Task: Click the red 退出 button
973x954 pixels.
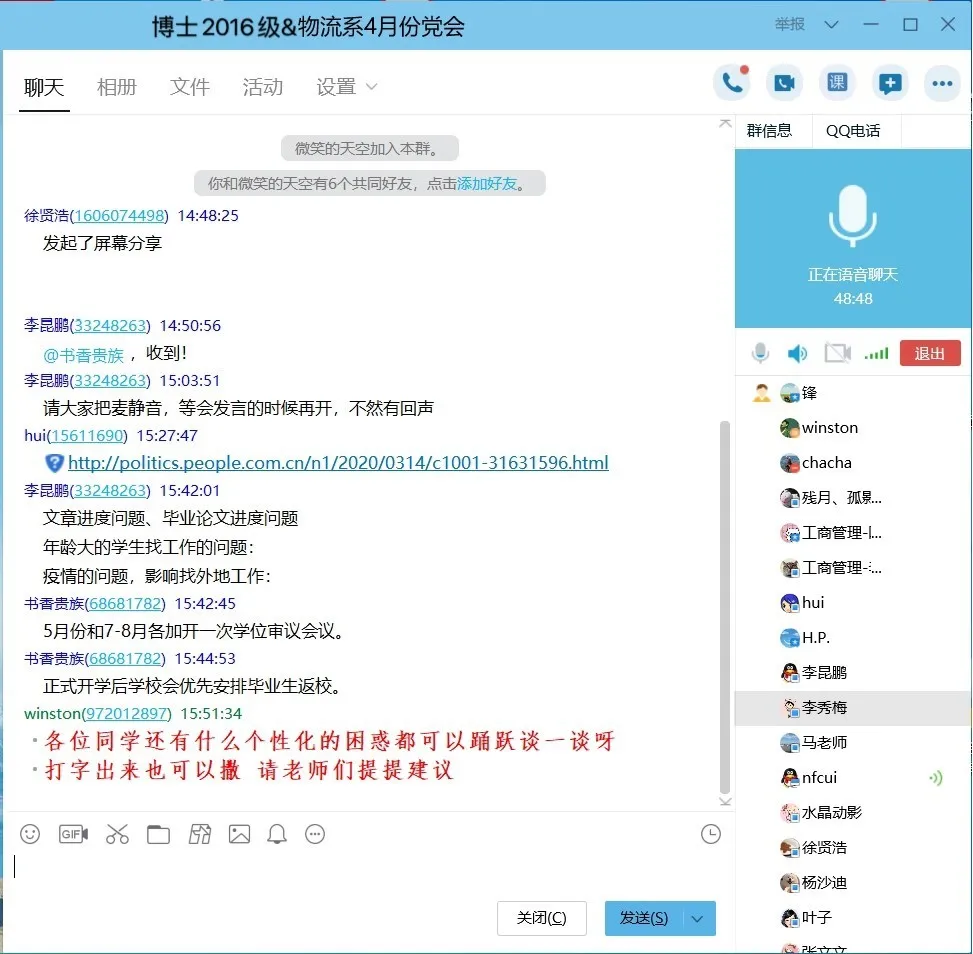Action: click(929, 353)
